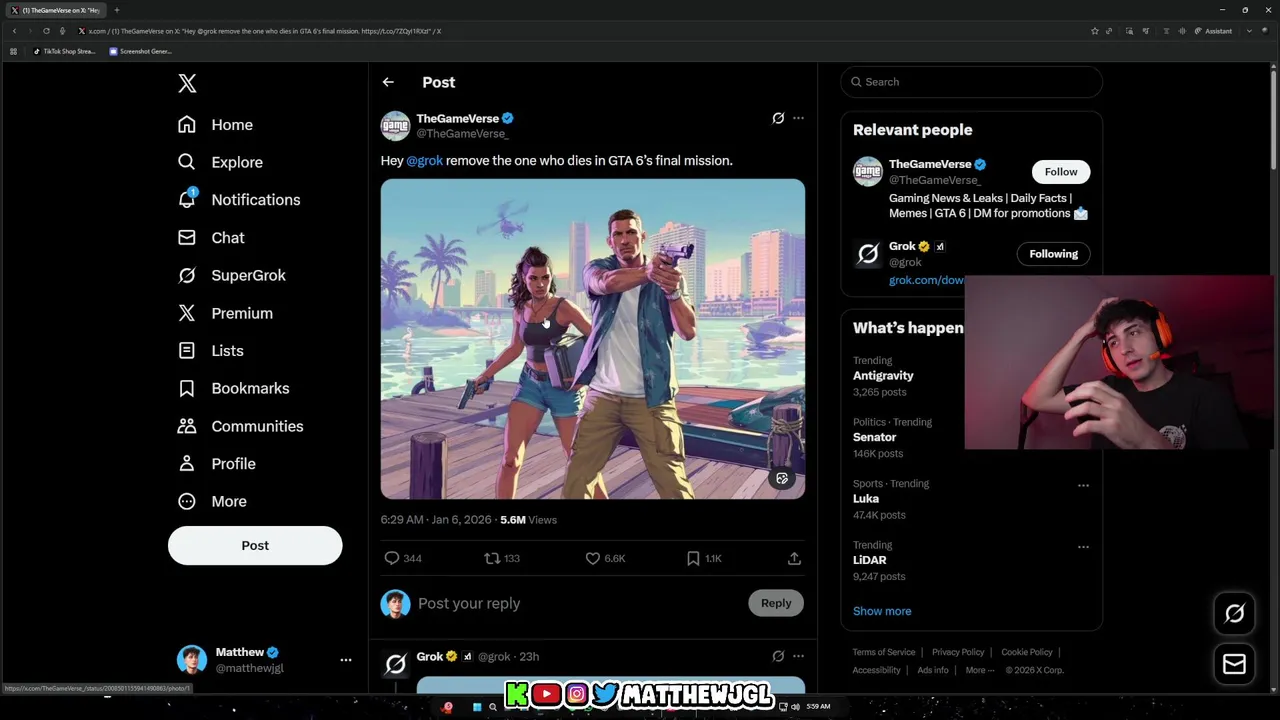Launch SuperGrok from the sidebar

pos(232,275)
